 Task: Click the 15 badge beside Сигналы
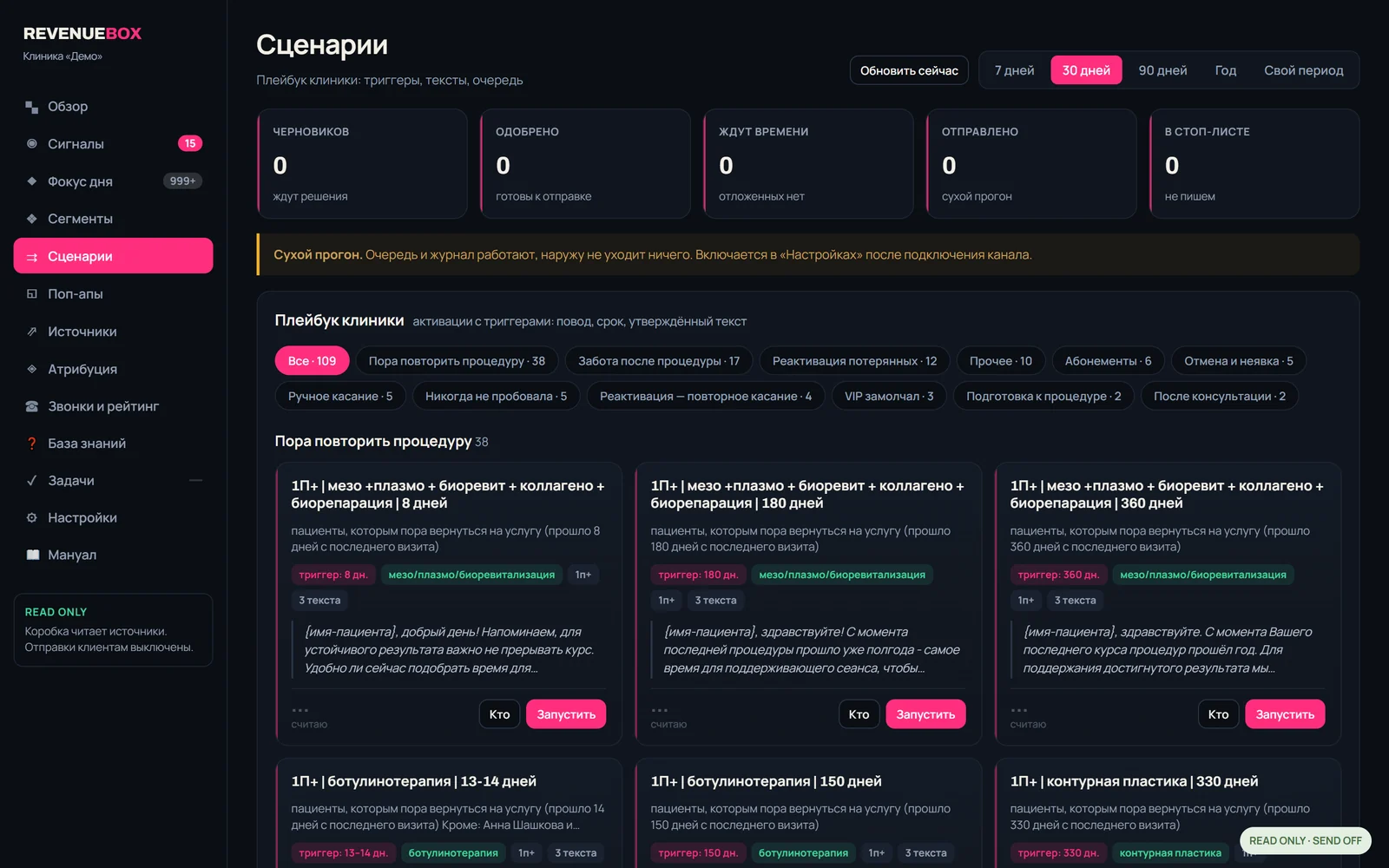[190, 144]
